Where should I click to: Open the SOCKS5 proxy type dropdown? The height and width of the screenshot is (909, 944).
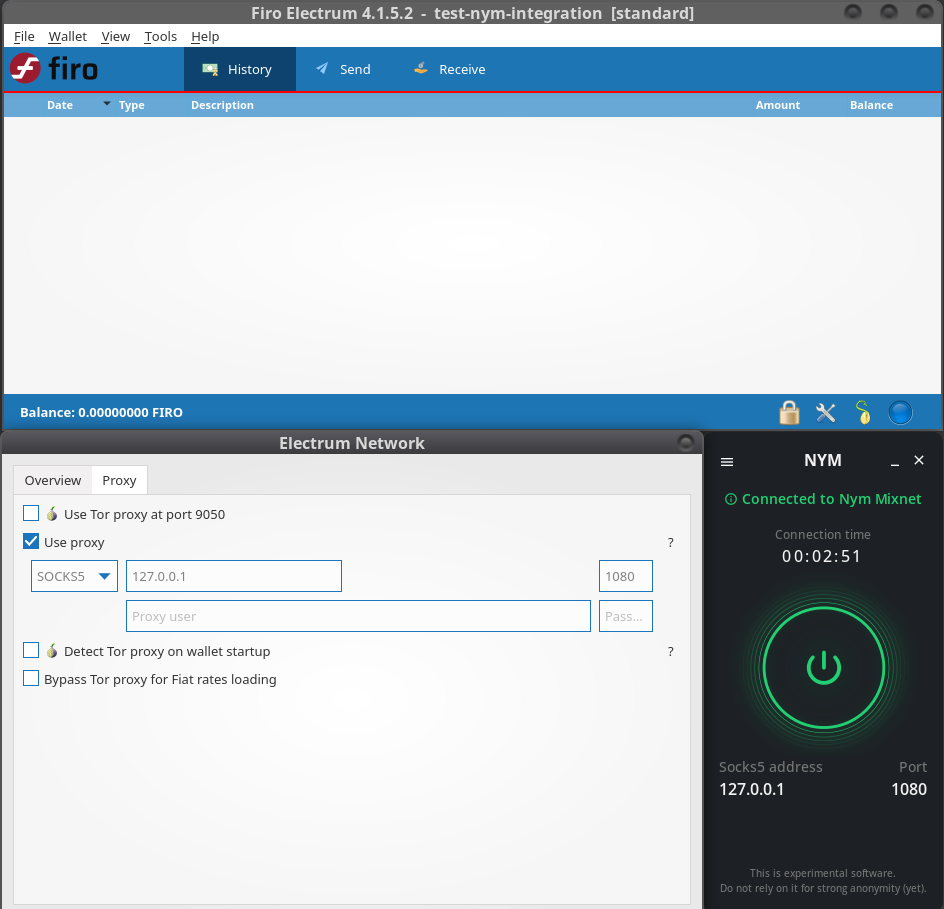[74, 576]
